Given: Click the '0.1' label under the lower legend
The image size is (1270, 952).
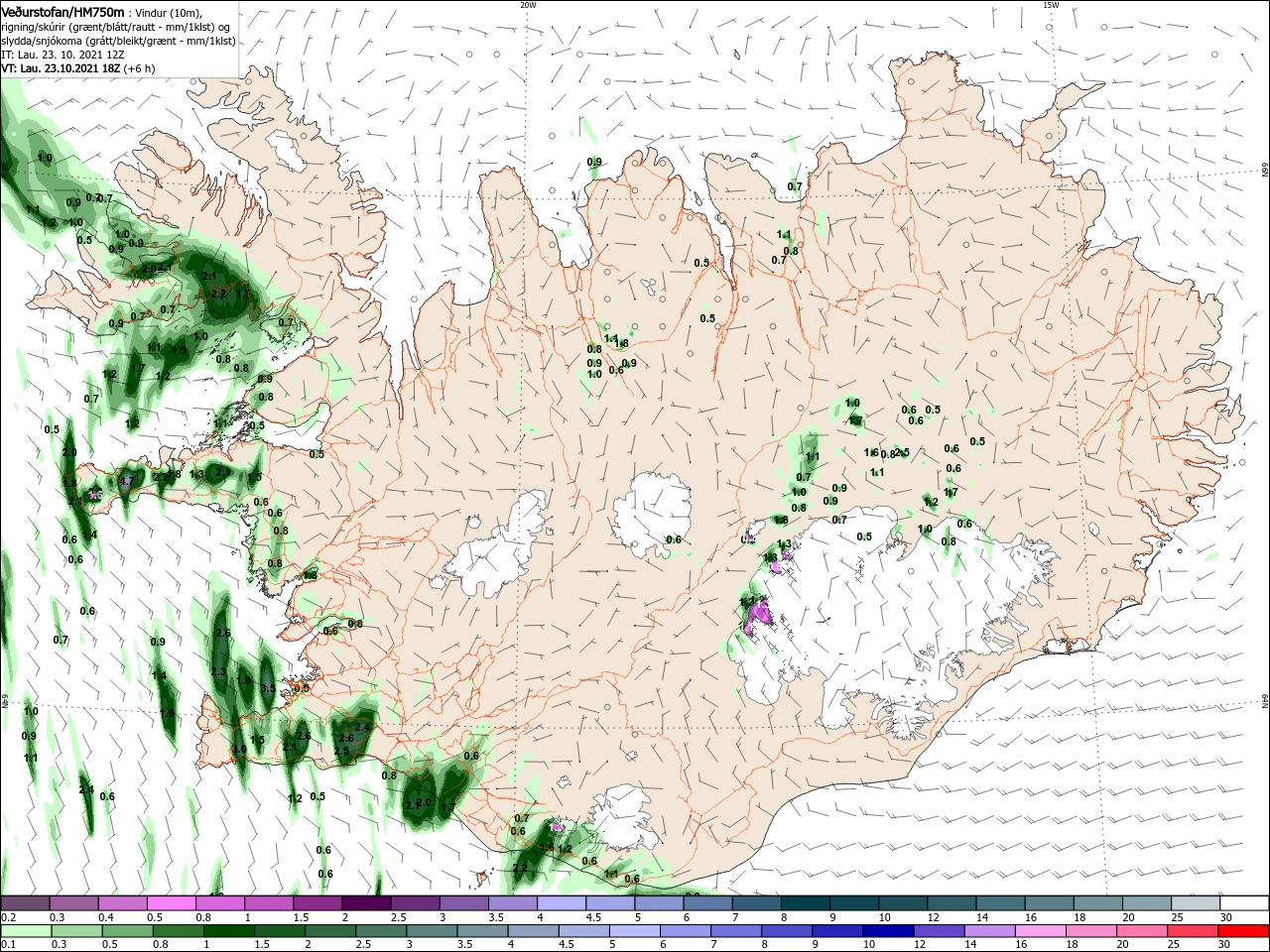Looking at the screenshot, I should pos(8,945).
